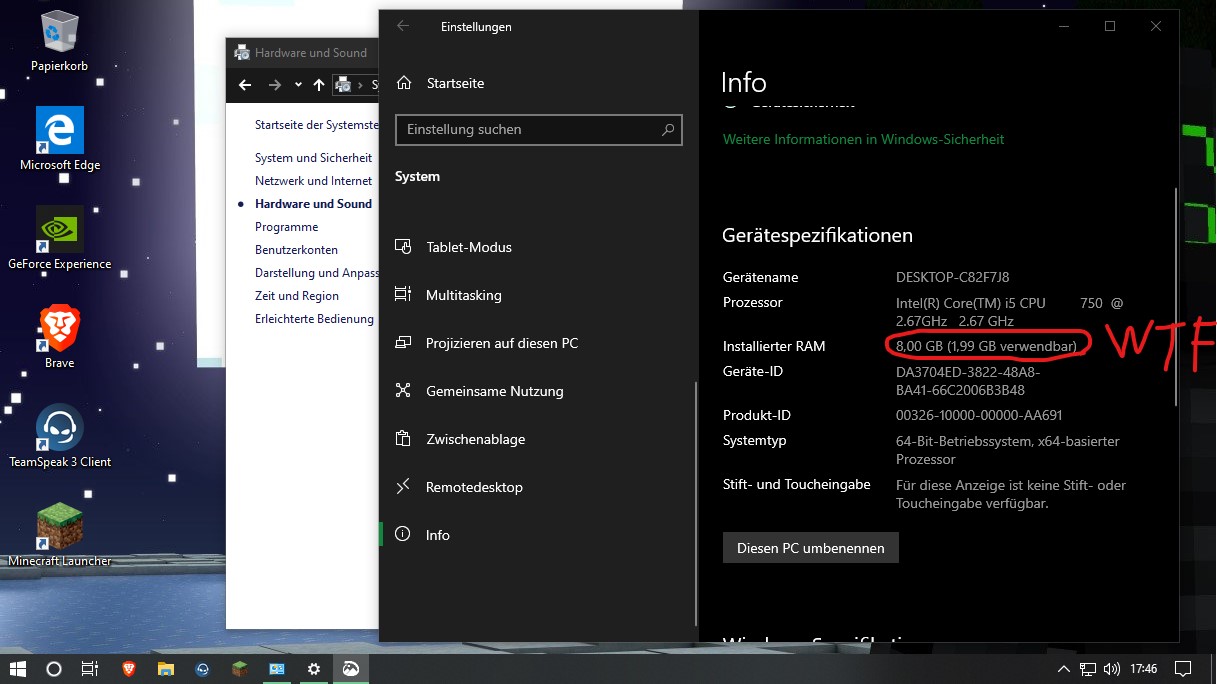Open Programme in Control Panel
1217x684 pixels.
pyautogui.click(x=286, y=227)
